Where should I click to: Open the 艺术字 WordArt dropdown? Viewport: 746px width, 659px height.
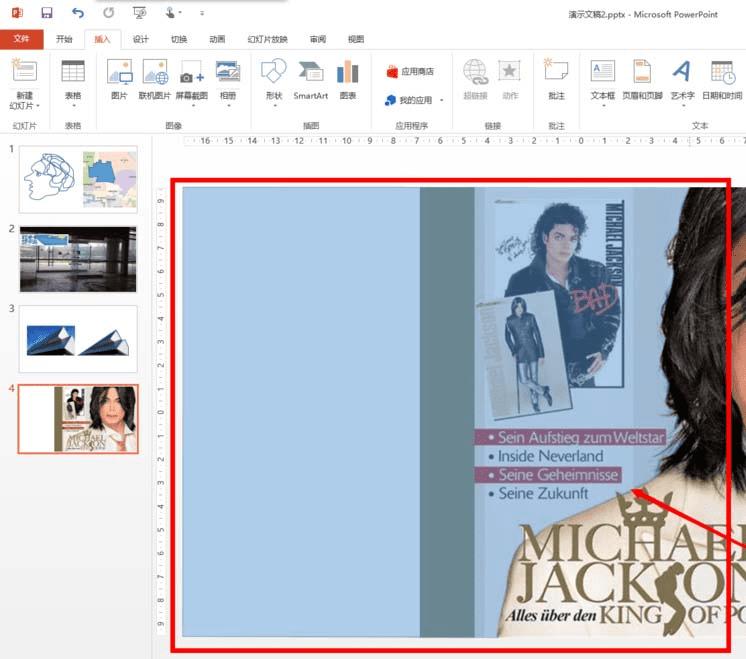click(x=682, y=97)
